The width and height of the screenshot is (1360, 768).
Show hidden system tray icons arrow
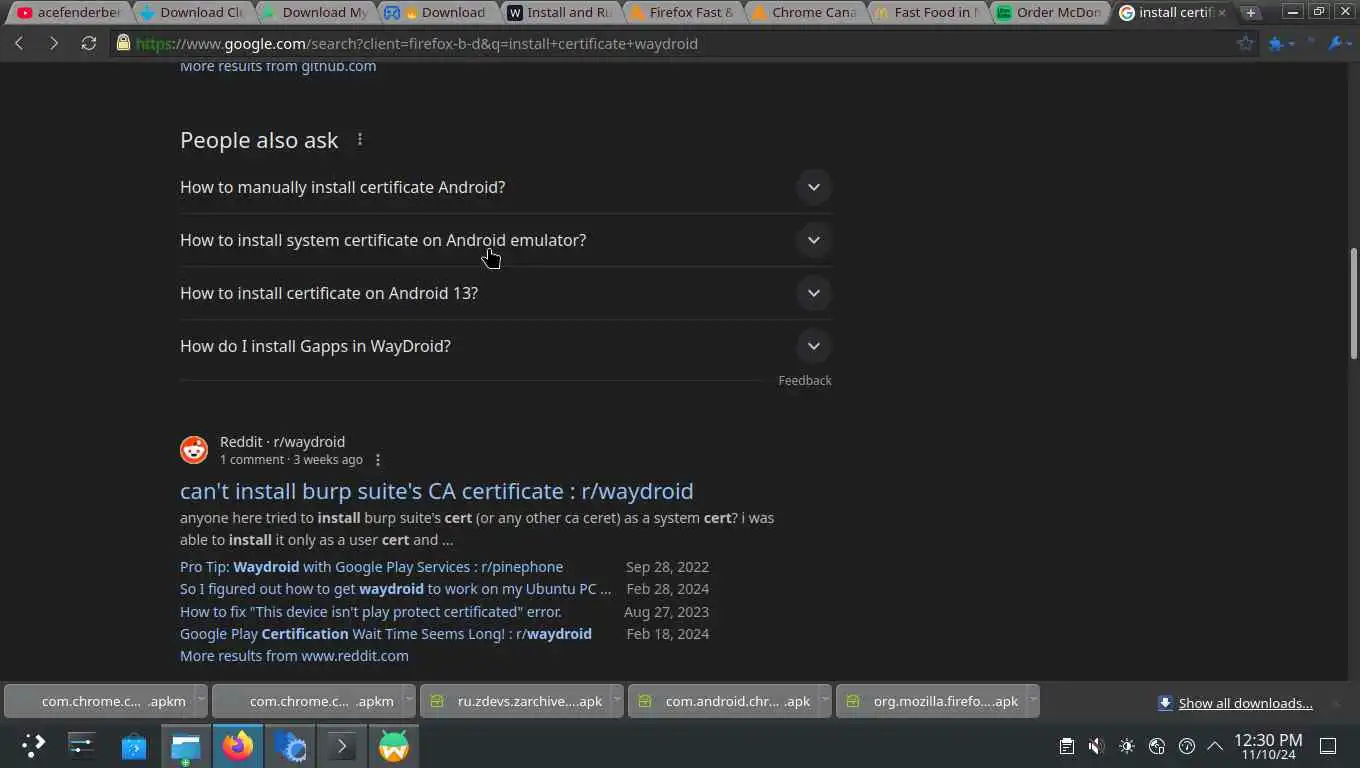(1215, 746)
